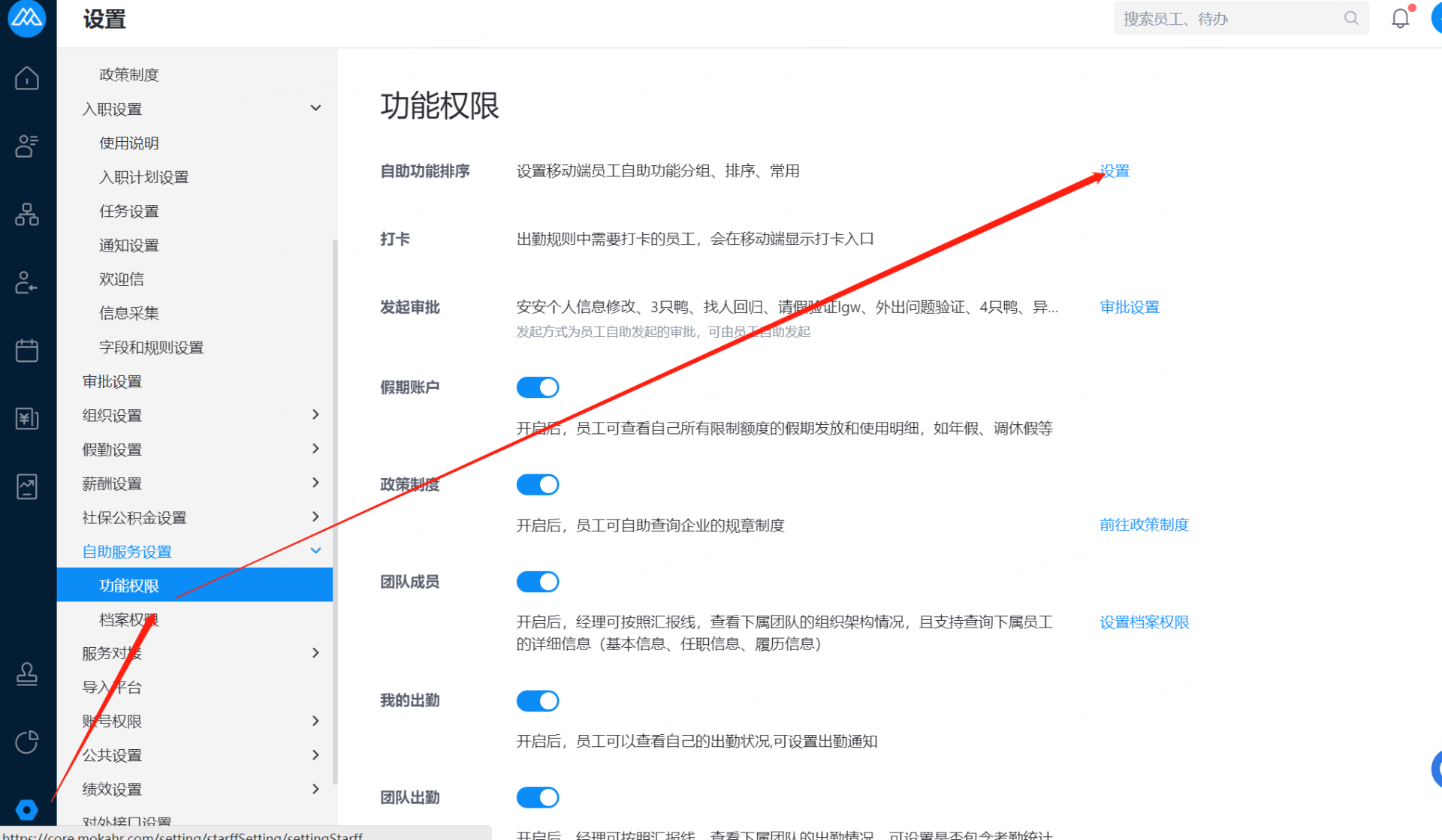The width and height of the screenshot is (1442, 840).
Task: Open the stamp approval icon in sidebar
Action: coord(27,674)
